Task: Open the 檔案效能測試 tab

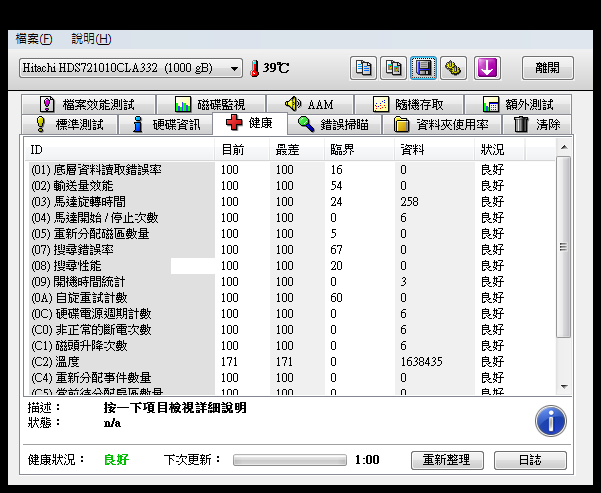Action: click(89, 104)
